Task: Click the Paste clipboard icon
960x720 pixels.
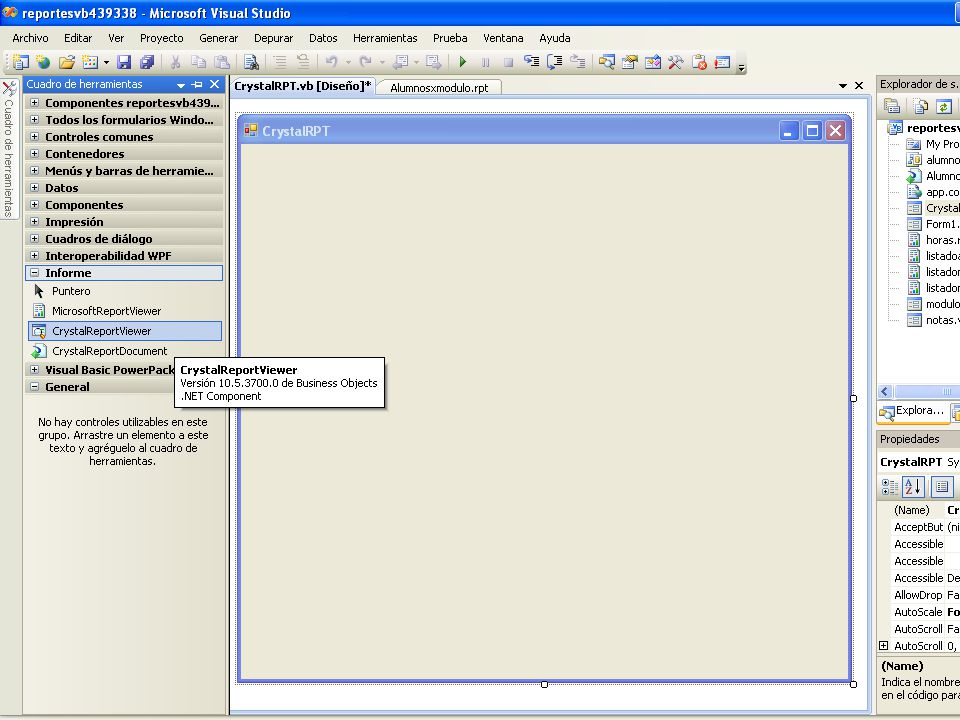Action: 222,62
